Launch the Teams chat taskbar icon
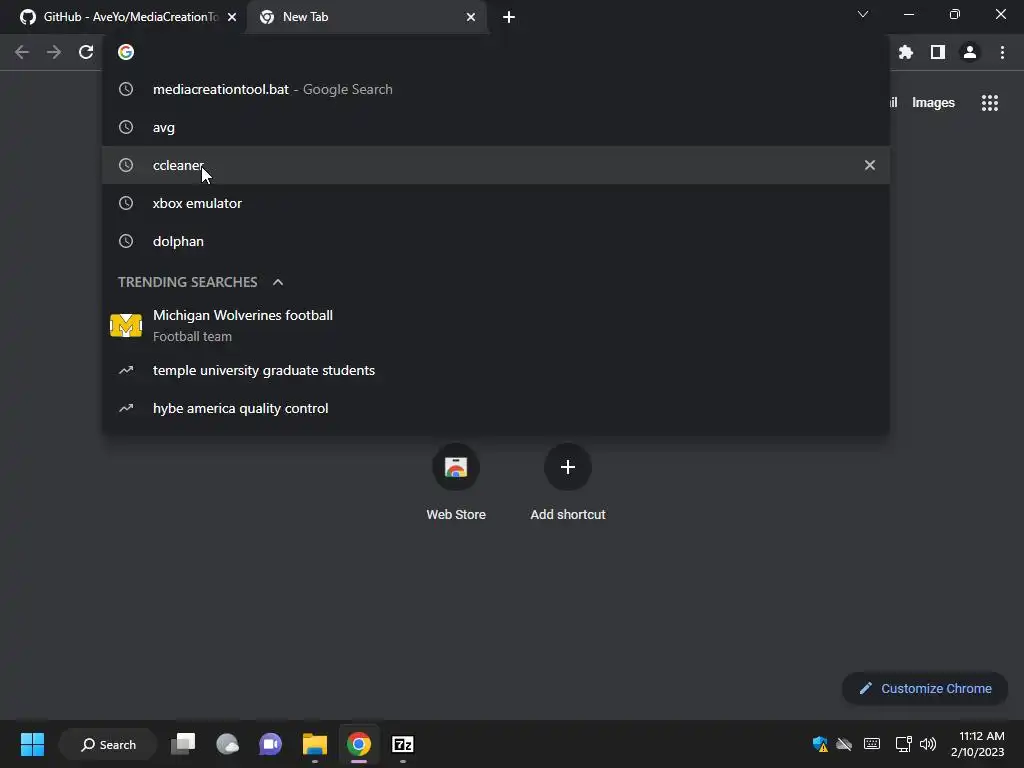 pos(270,744)
